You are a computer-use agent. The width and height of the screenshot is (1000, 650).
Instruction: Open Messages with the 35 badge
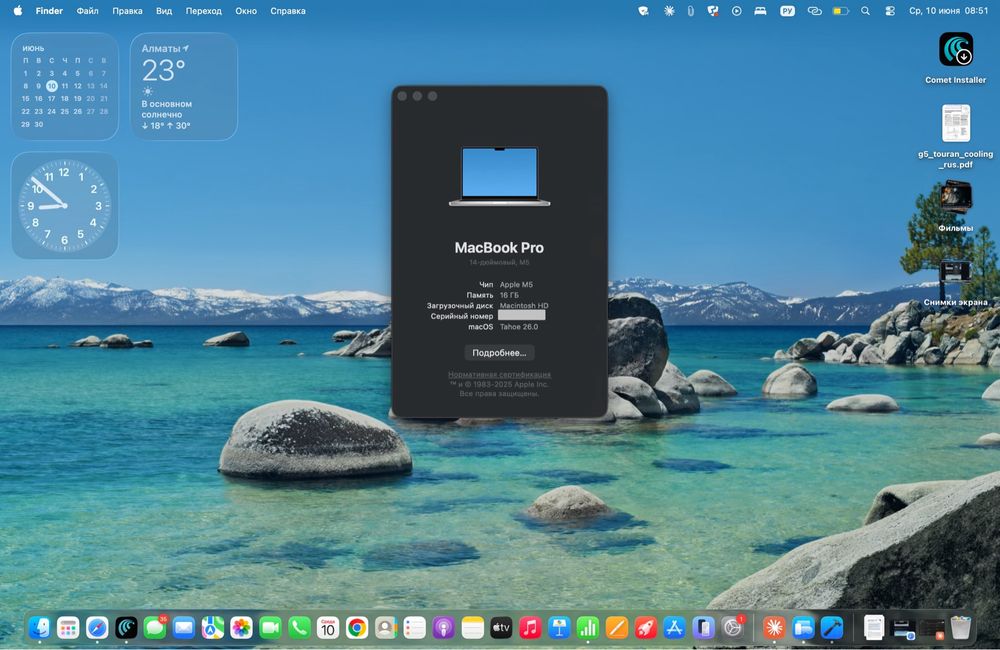coord(155,628)
